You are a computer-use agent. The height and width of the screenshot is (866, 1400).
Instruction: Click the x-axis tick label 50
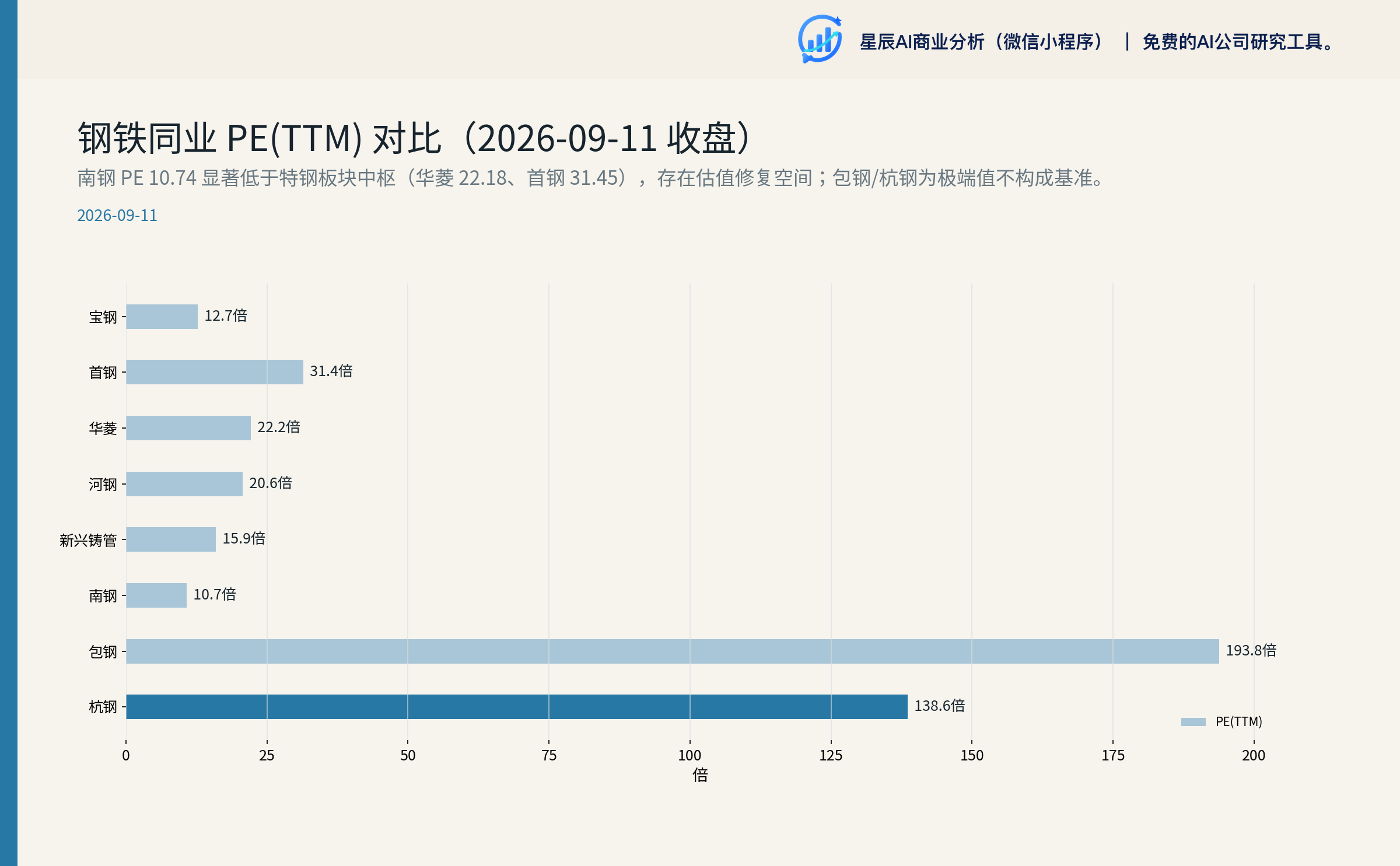pyautogui.click(x=408, y=756)
